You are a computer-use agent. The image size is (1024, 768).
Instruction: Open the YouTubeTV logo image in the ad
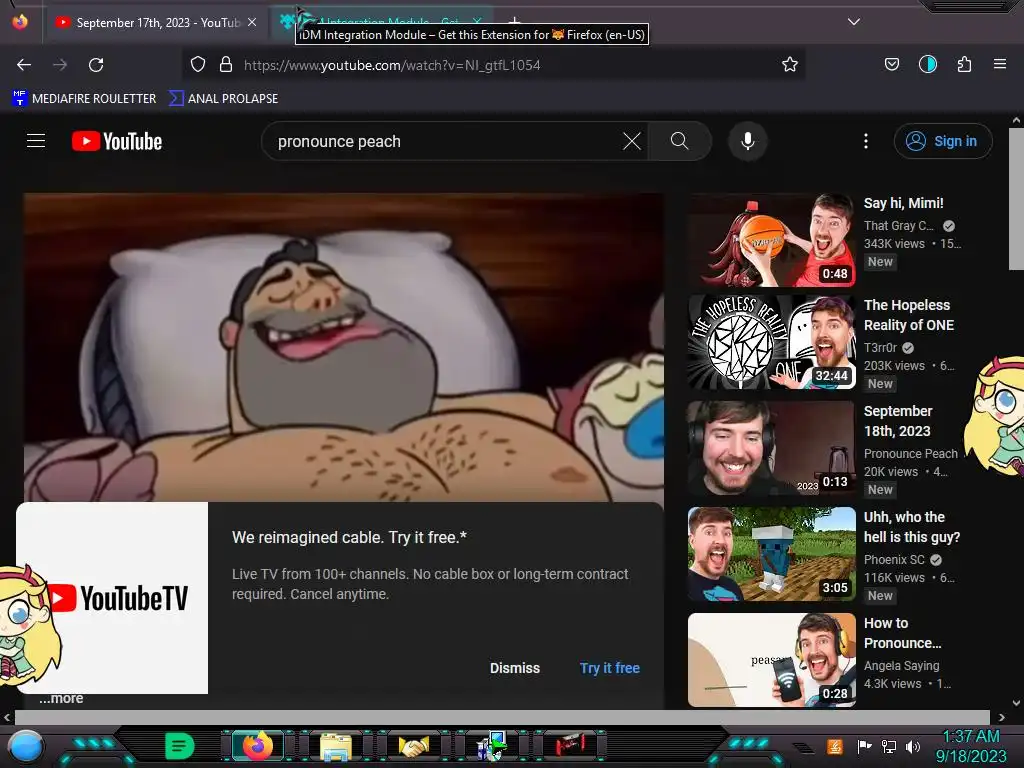(112, 598)
